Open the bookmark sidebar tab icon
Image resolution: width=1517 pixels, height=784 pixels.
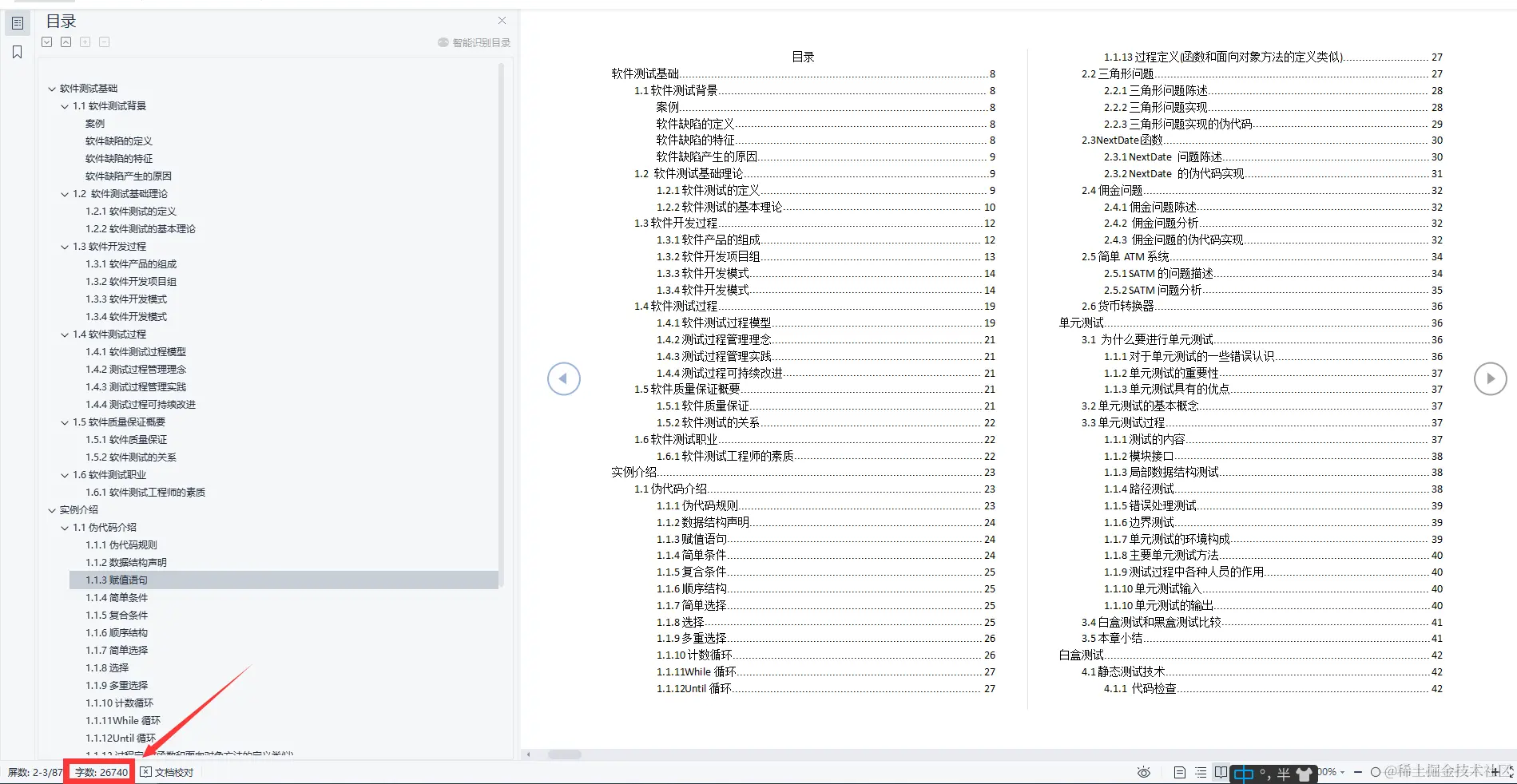pyautogui.click(x=18, y=52)
